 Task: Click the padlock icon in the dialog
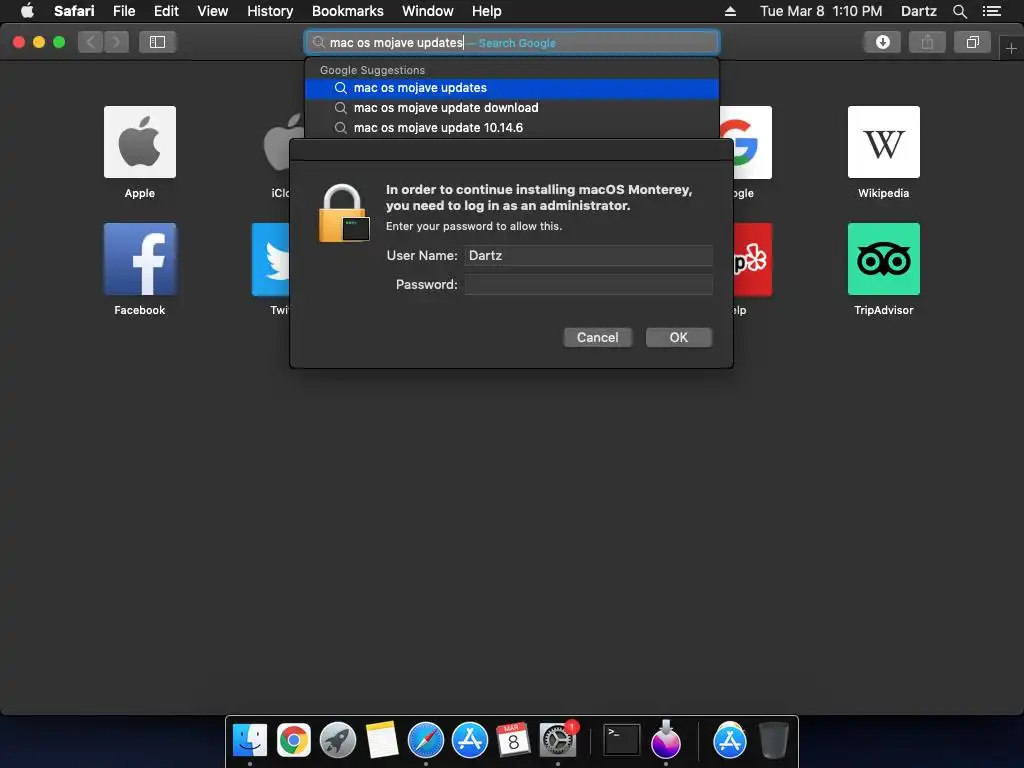pos(344,214)
